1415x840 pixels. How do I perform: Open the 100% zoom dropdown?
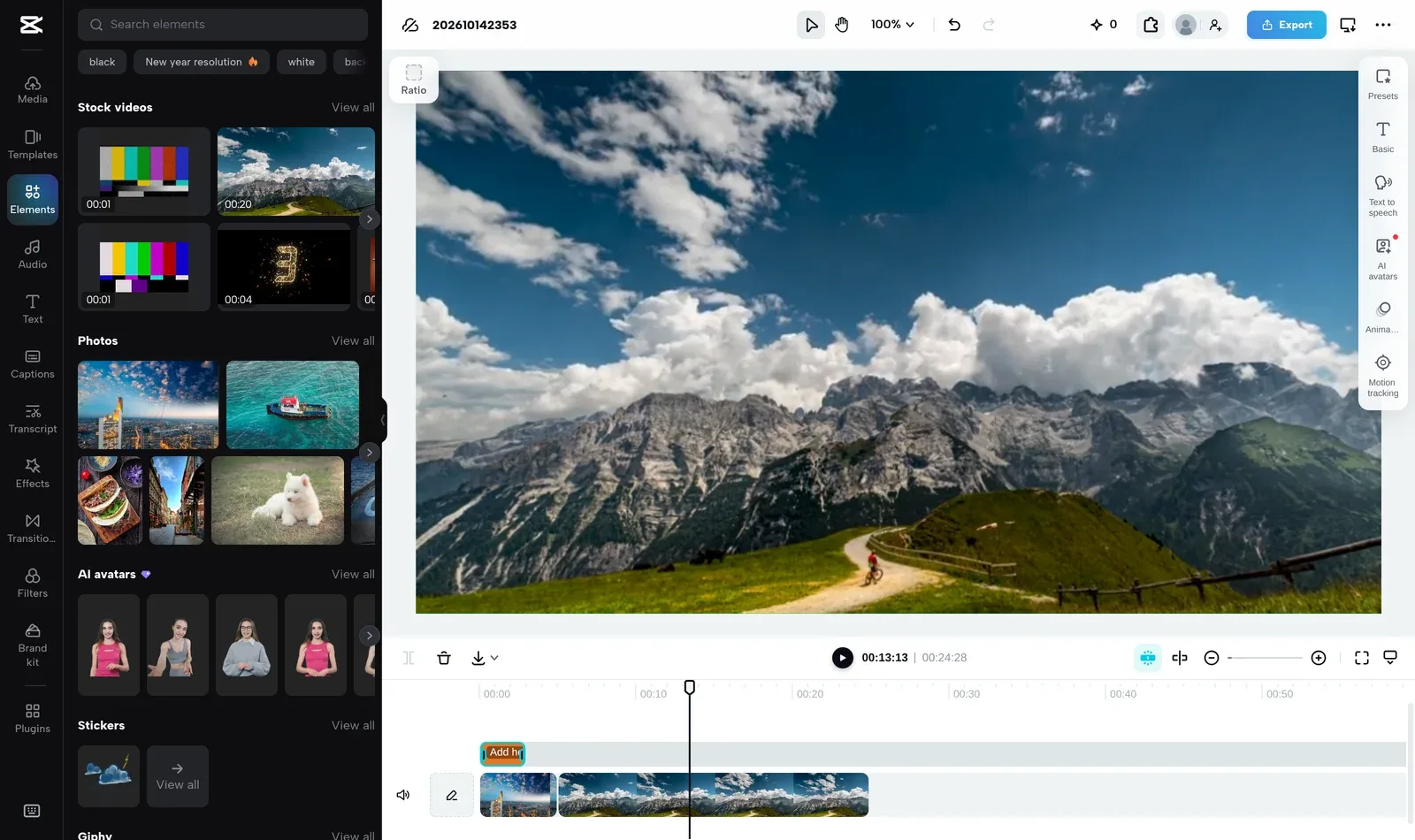[892, 25]
